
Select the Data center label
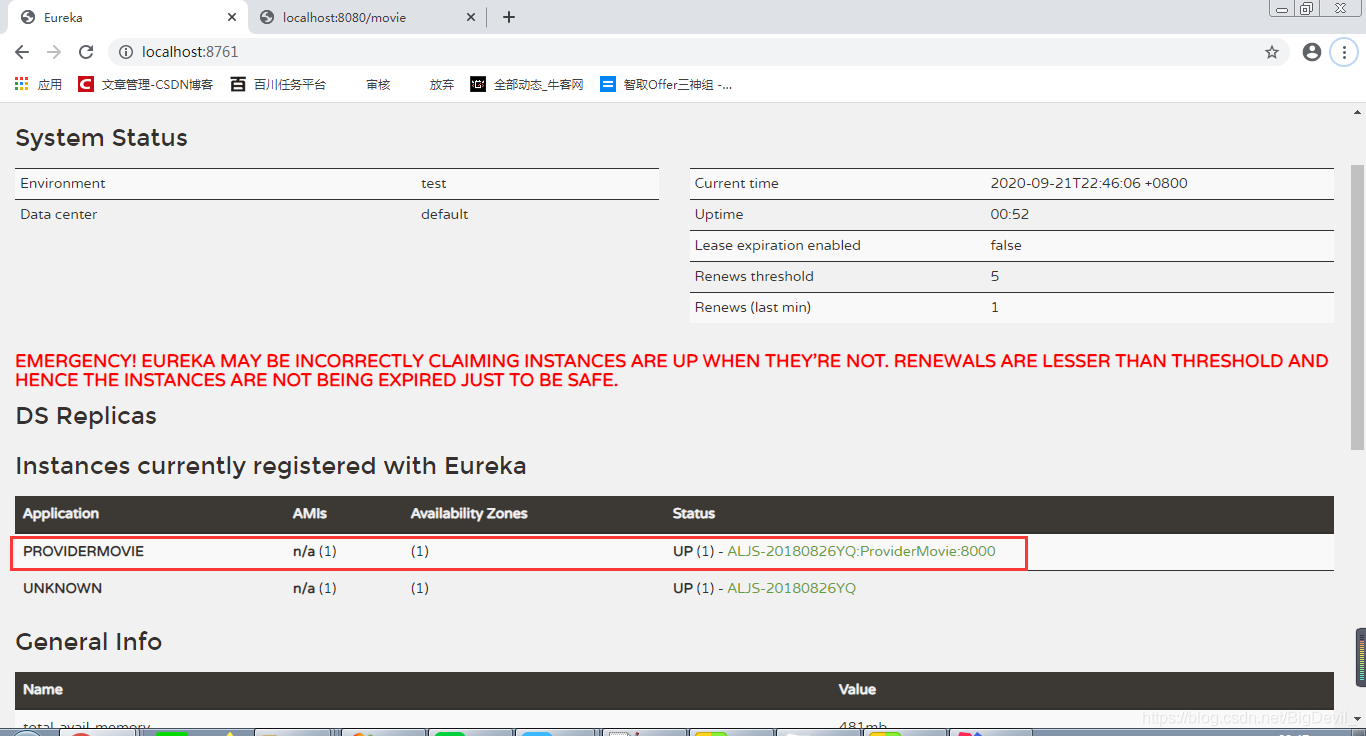59,215
